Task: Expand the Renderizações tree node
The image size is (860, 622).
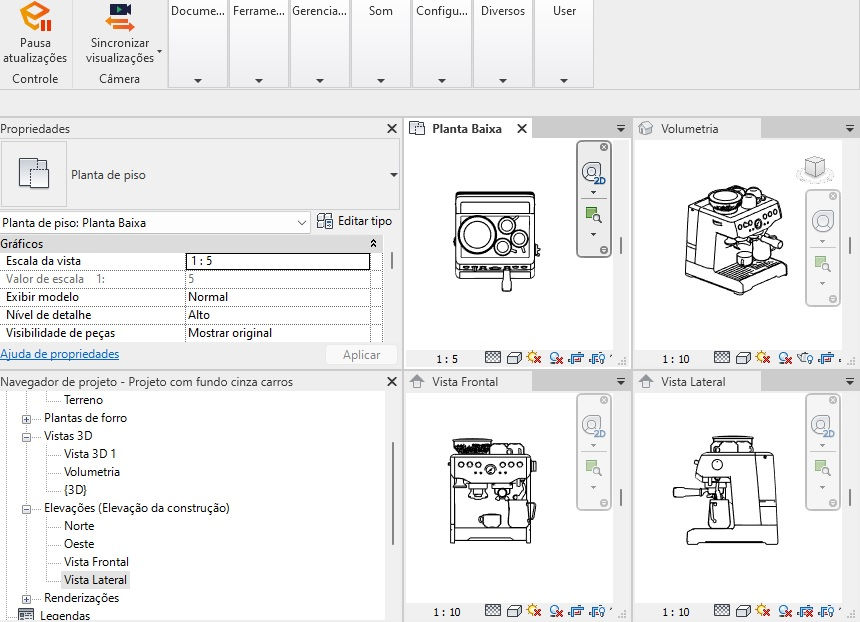Action: [26, 600]
